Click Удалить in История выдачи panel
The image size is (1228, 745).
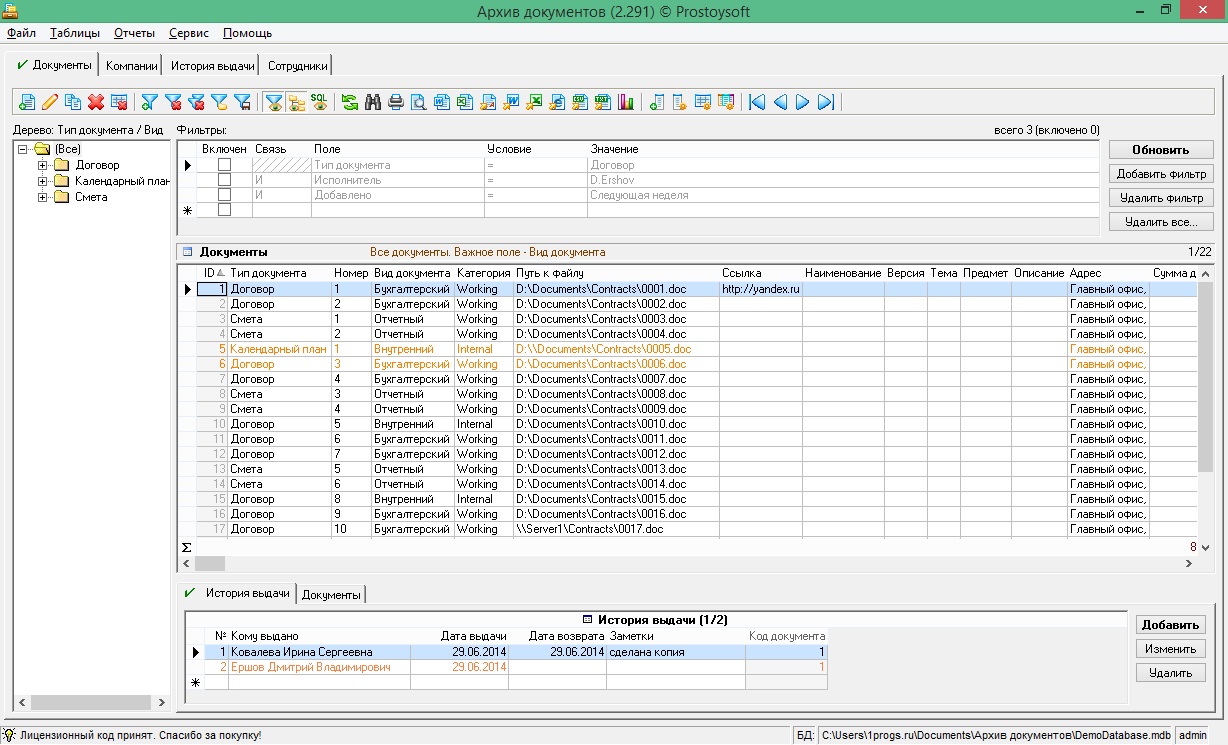(1170, 673)
